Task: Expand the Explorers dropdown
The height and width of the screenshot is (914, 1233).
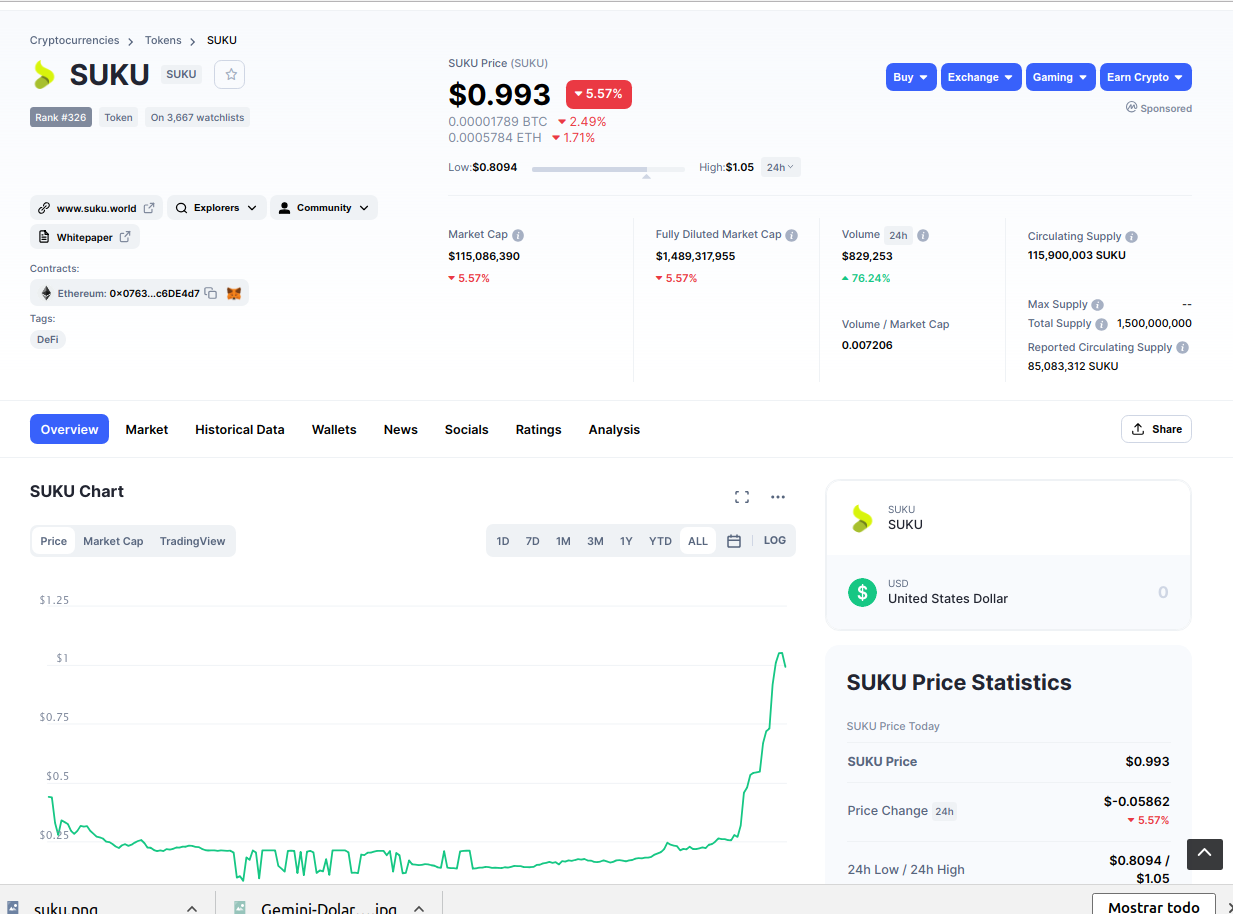Action: (217, 208)
